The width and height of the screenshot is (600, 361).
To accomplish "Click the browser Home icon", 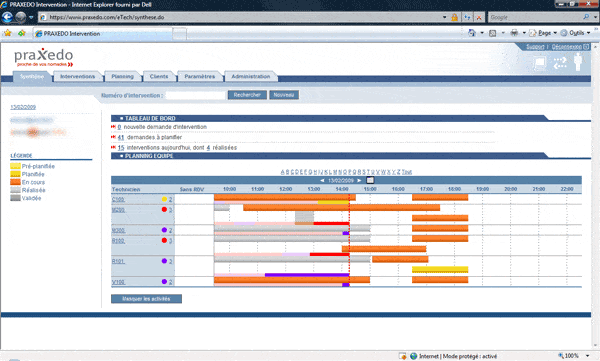I will pyautogui.click(x=472, y=33).
